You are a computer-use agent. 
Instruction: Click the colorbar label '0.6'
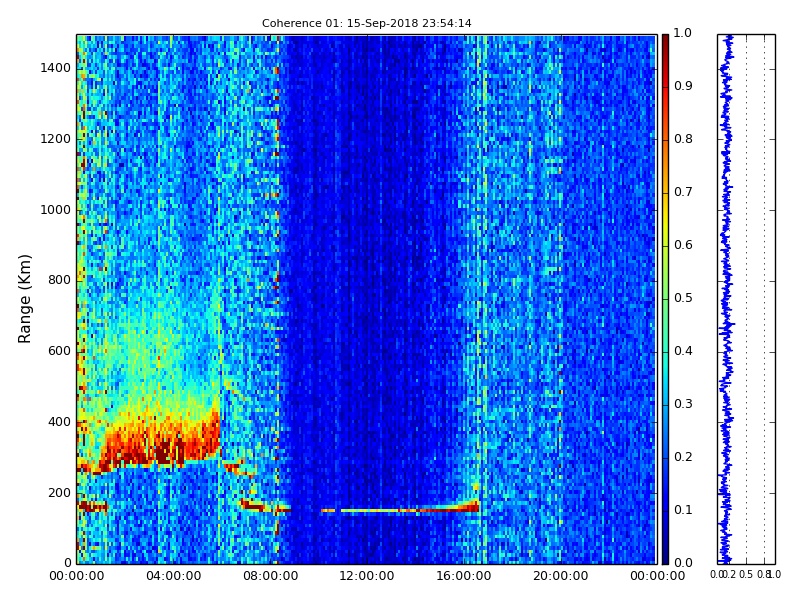(x=683, y=245)
